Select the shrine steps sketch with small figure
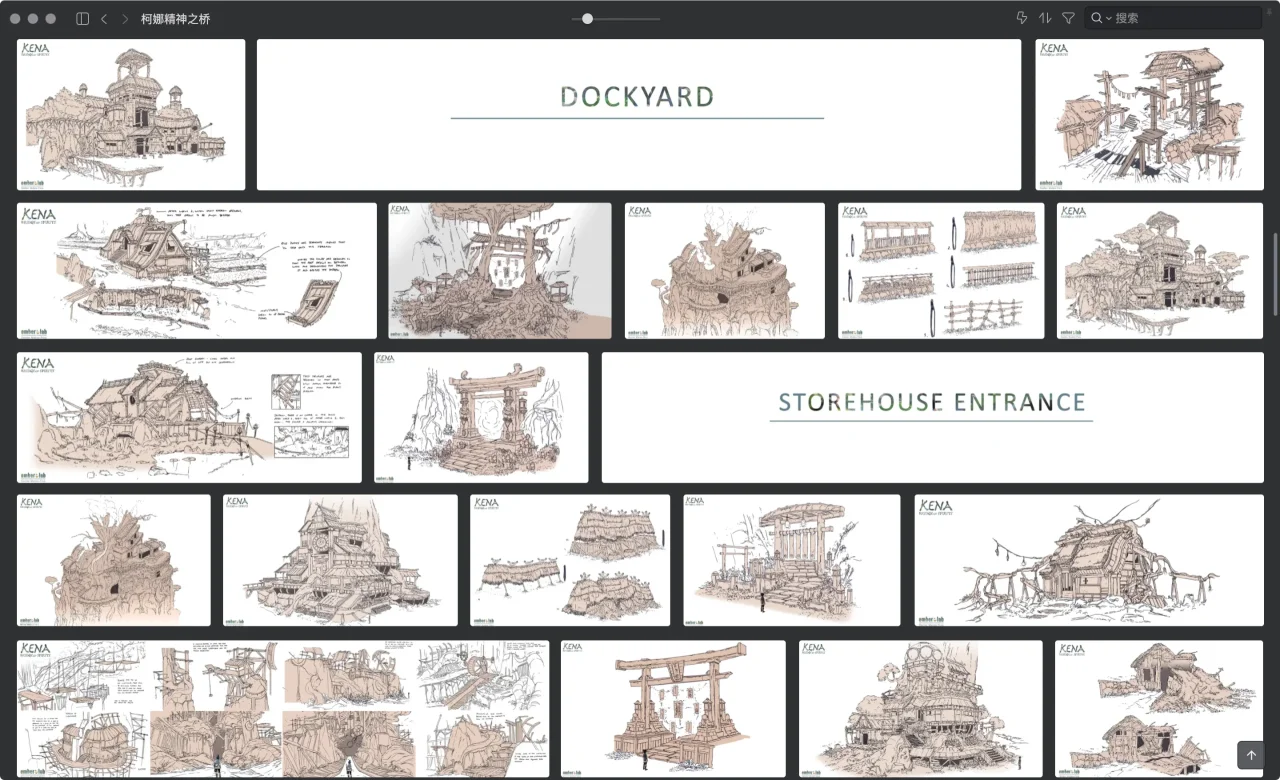The width and height of the screenshot is (1280, 780). point(792,560)
